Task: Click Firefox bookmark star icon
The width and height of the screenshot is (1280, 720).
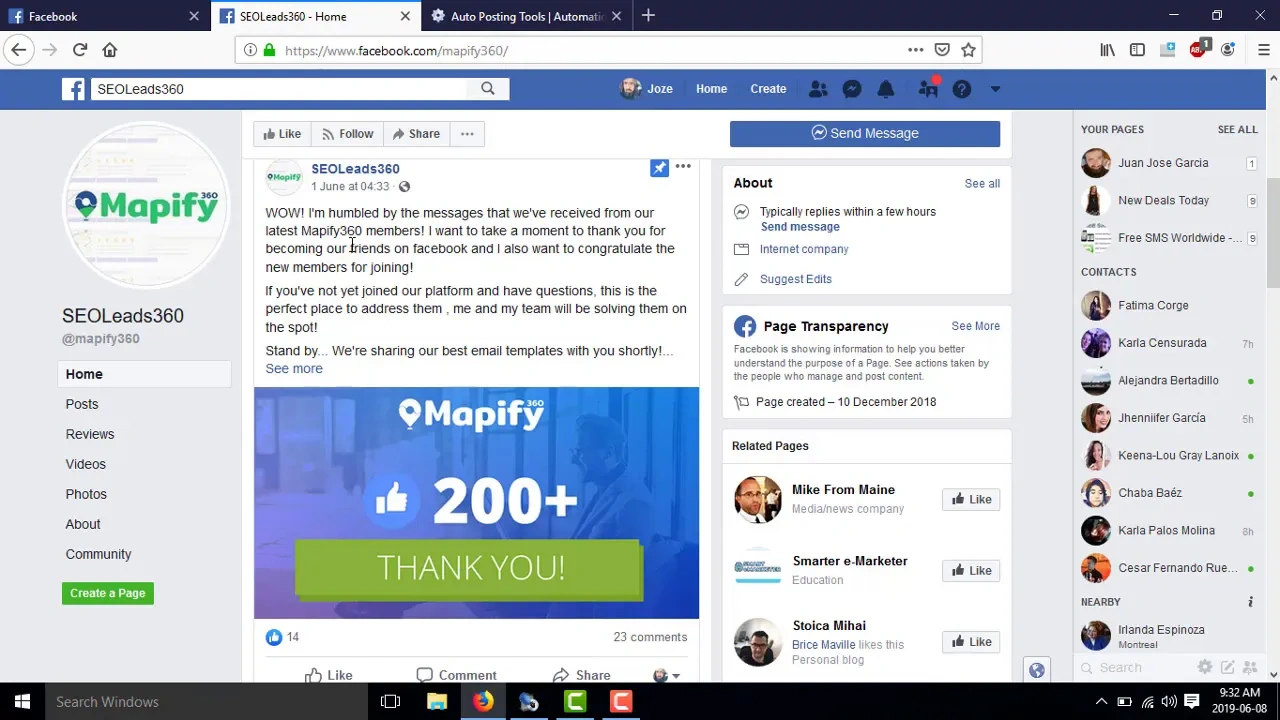Action: (968, 50)
